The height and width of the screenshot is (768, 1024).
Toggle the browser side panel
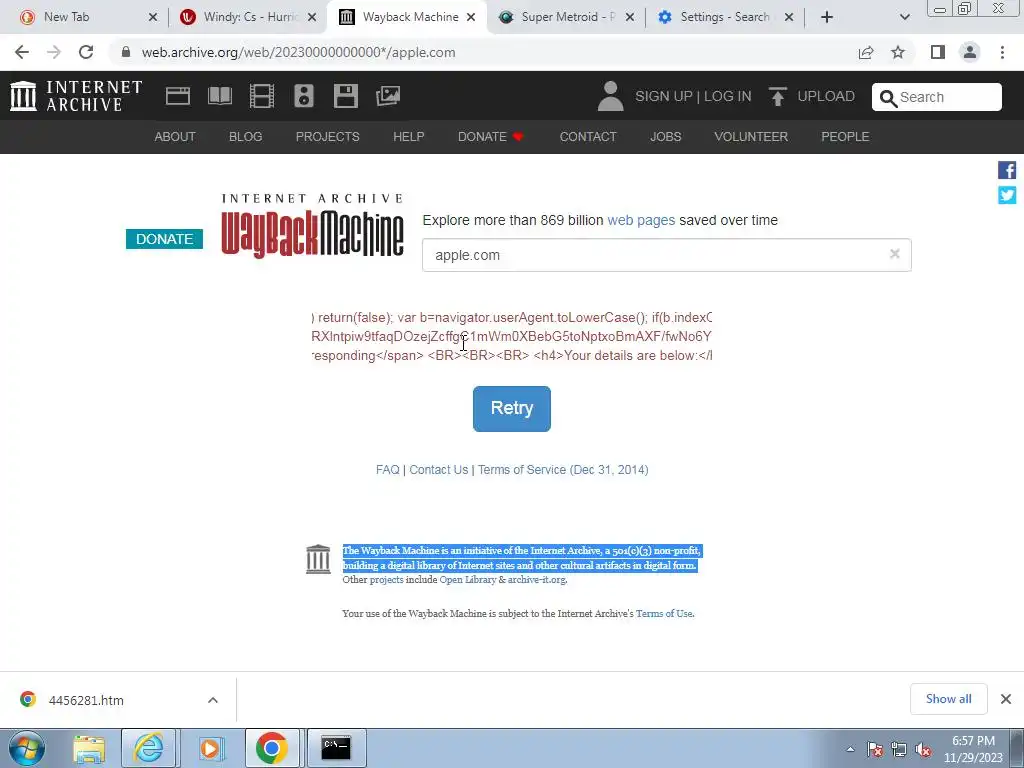[x=938, y=52]
